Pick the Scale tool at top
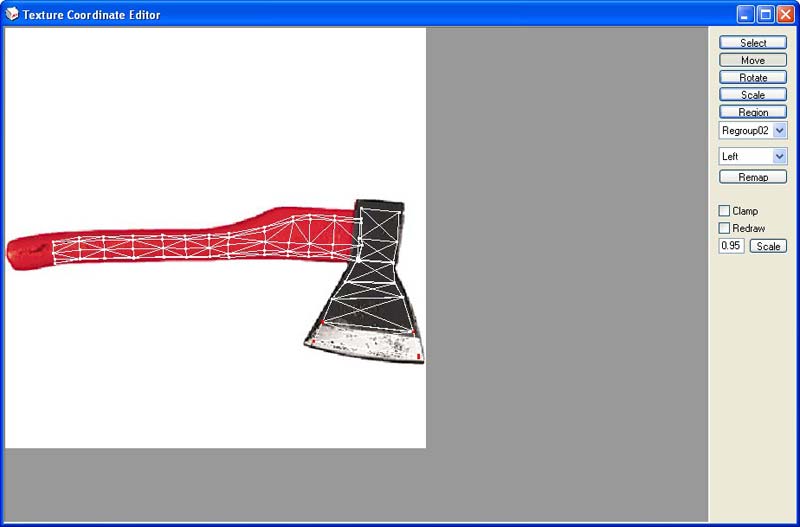This screenshot has height=527, width=800. (x=753, y=95)
